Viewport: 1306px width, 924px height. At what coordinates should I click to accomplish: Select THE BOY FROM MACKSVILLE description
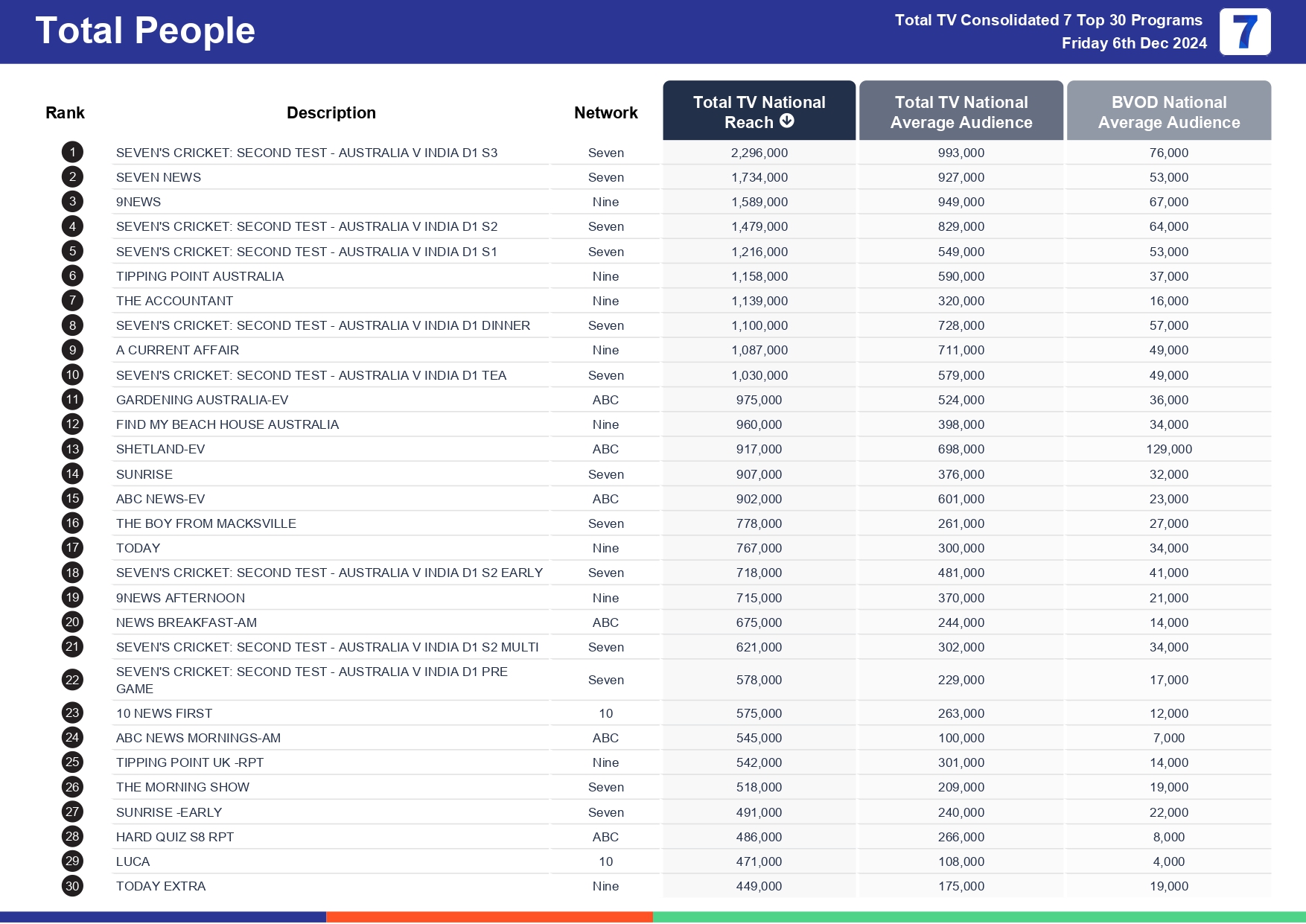[x=206, y=523]
